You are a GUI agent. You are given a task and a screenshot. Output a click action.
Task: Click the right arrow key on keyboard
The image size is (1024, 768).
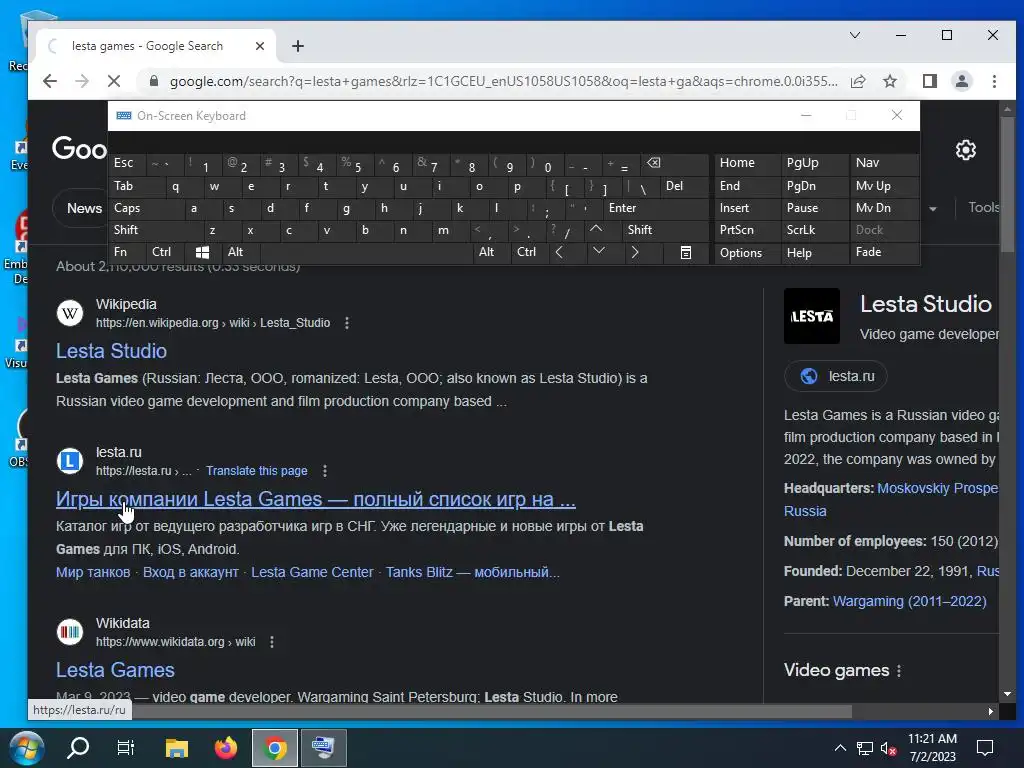[x=635, y=252]
